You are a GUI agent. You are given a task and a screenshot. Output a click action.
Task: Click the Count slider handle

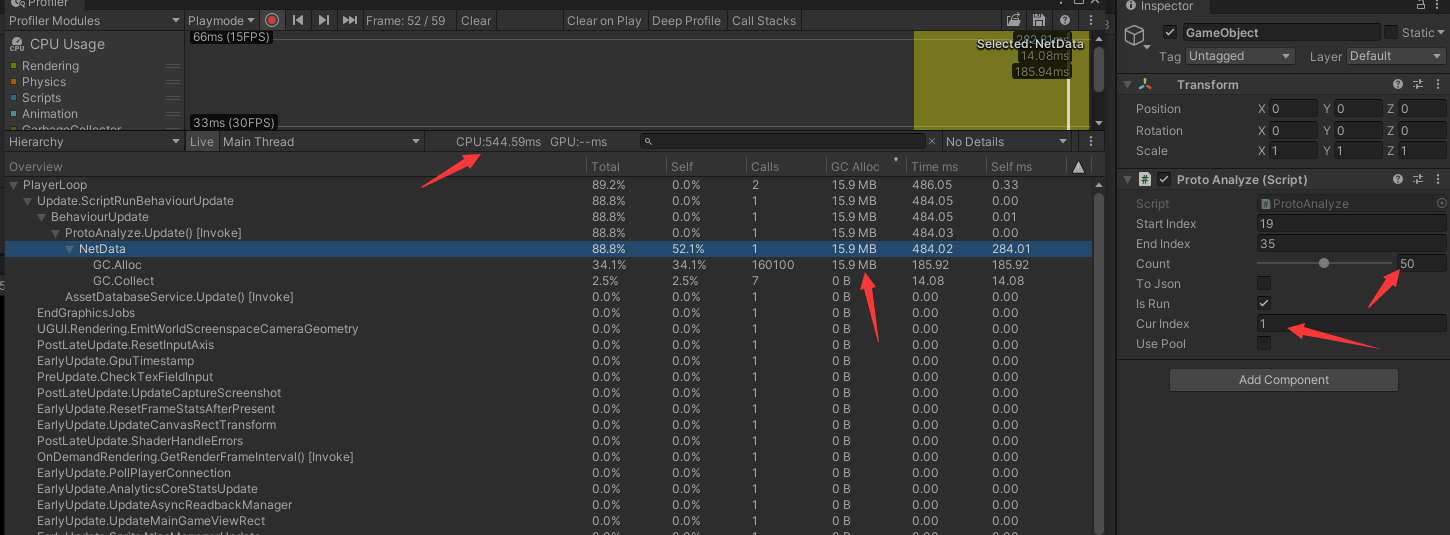point(1324,264)
